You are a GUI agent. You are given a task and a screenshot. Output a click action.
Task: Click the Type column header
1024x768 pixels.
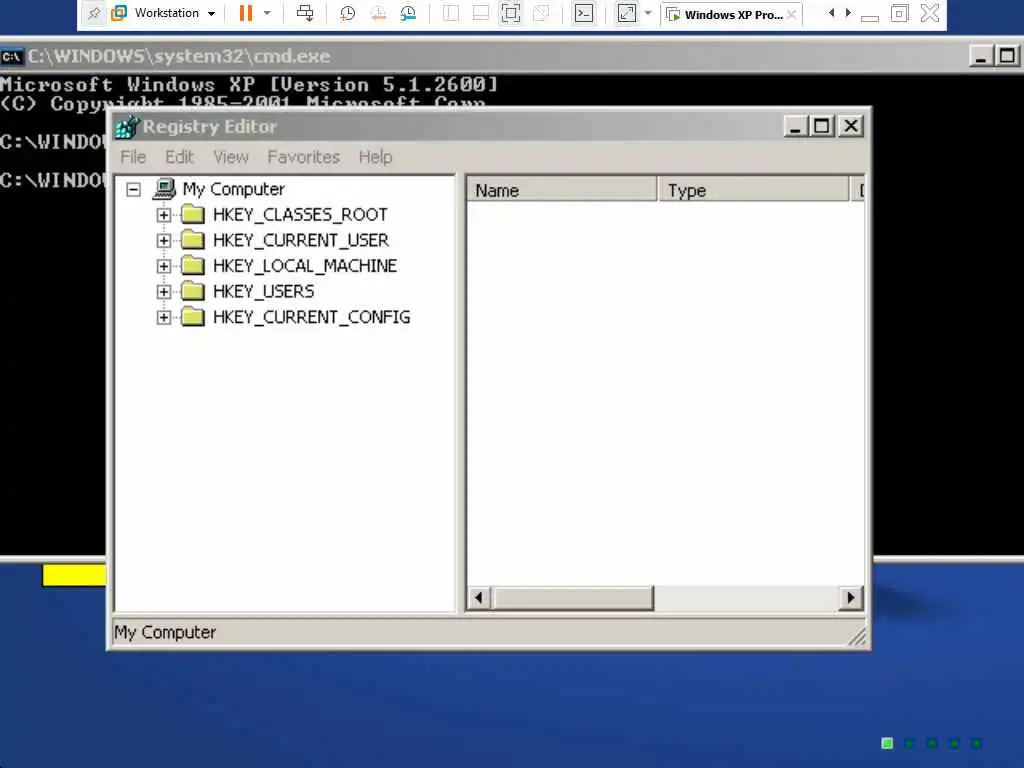pos(754,190)
